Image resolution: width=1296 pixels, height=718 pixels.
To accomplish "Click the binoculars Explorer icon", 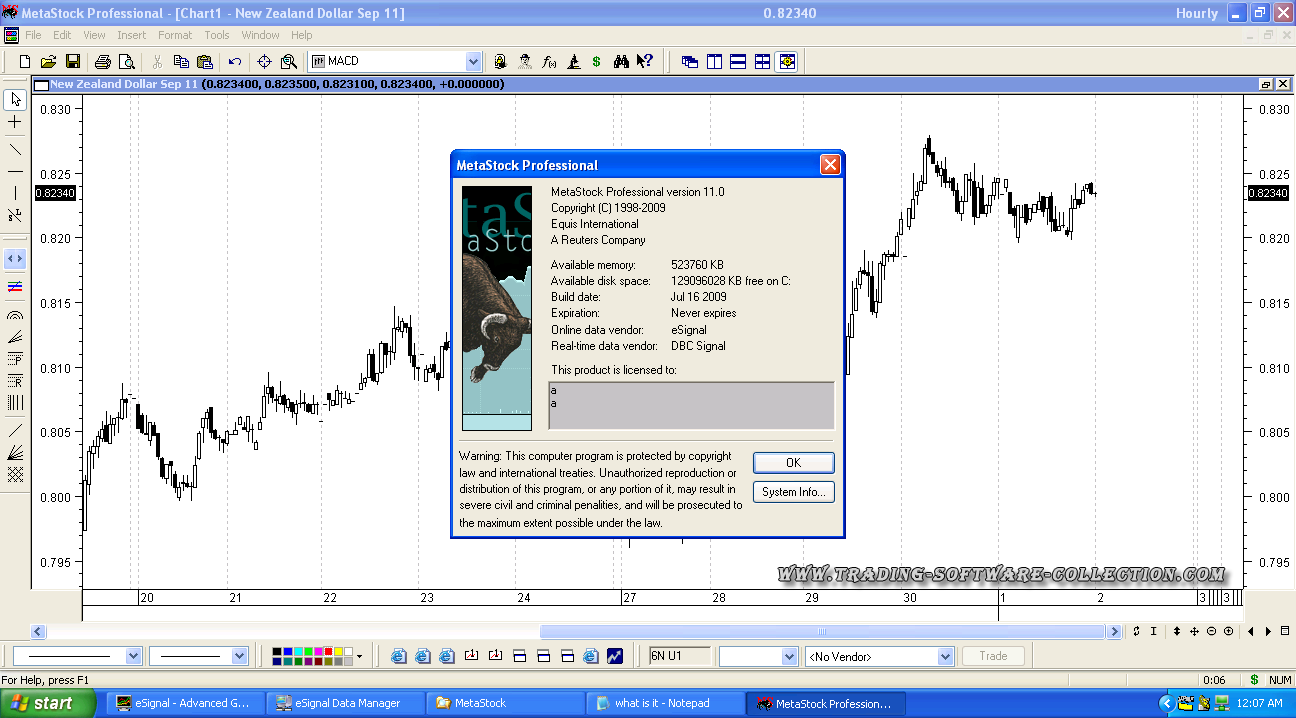I will click(621, 61).
